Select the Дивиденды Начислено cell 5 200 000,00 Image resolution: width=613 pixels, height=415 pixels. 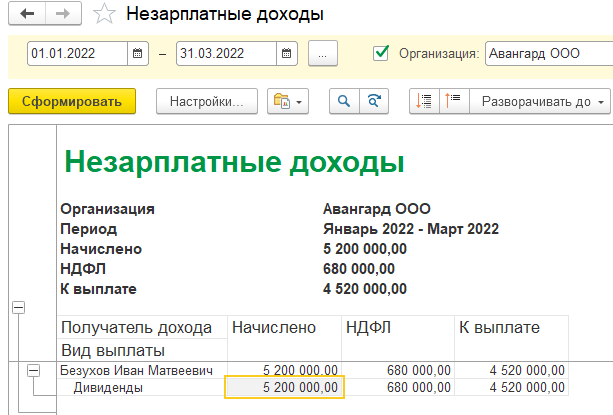(x=286, y=387)
